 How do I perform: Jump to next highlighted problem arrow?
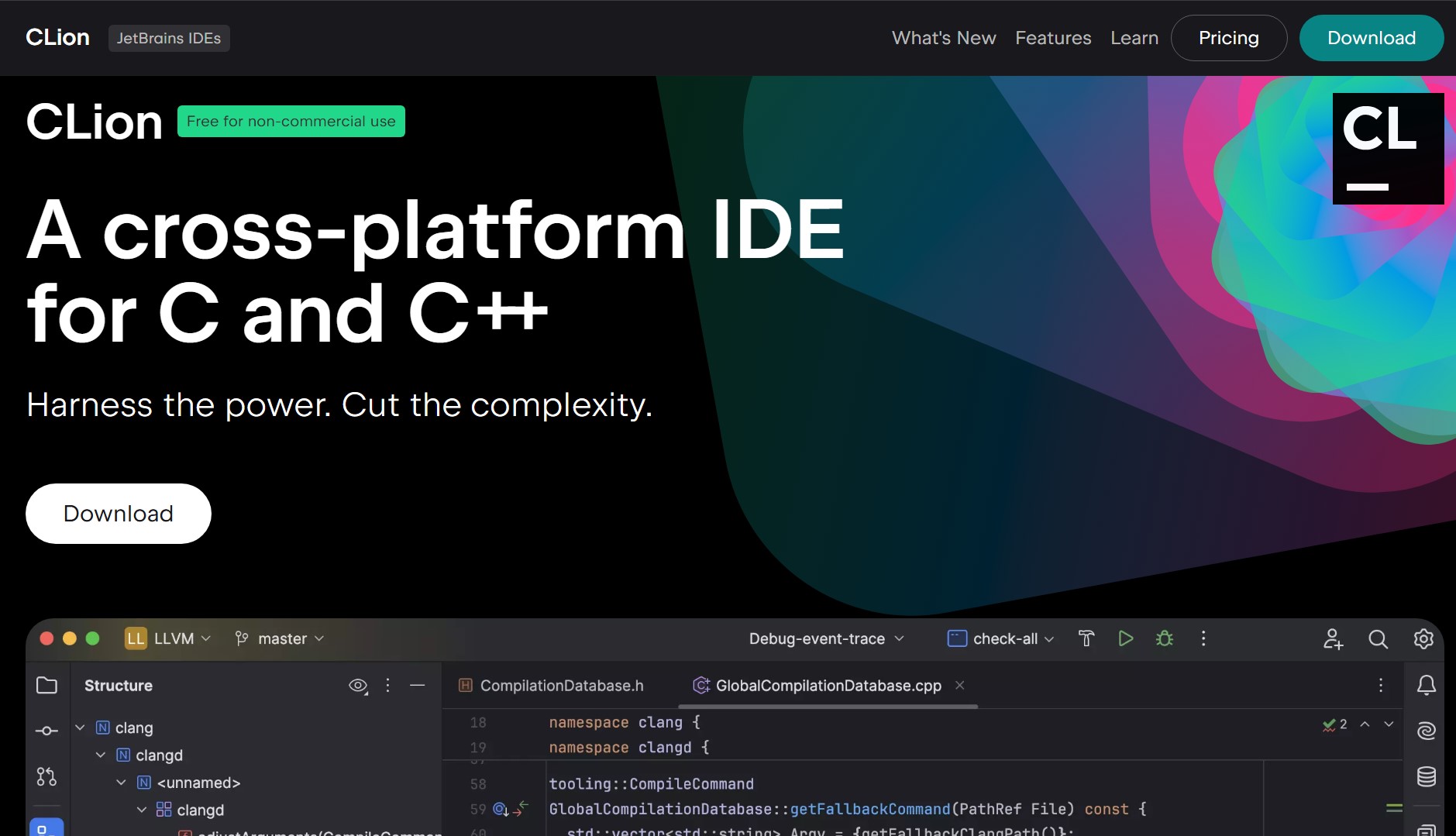coord(1389,724)
